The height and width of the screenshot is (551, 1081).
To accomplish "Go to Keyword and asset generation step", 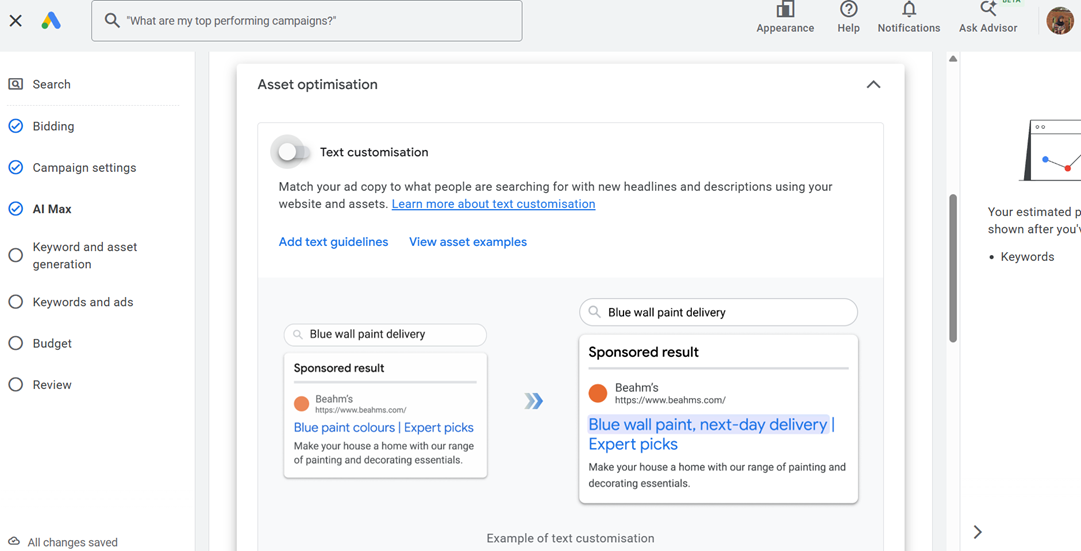I will pos(85,255).
